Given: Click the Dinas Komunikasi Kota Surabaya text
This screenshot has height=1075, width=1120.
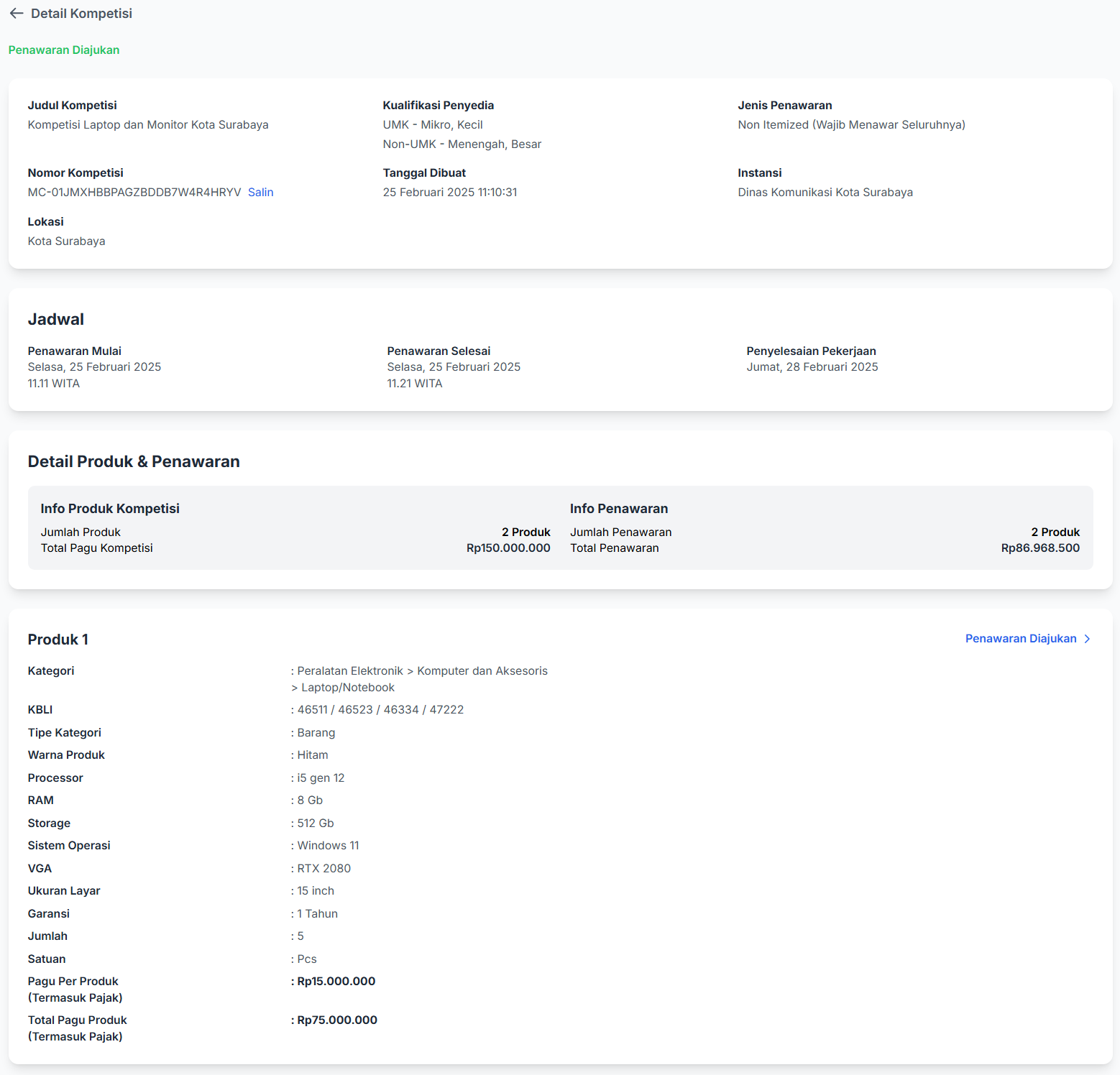Looking at the screenshot, I should 825,193.
